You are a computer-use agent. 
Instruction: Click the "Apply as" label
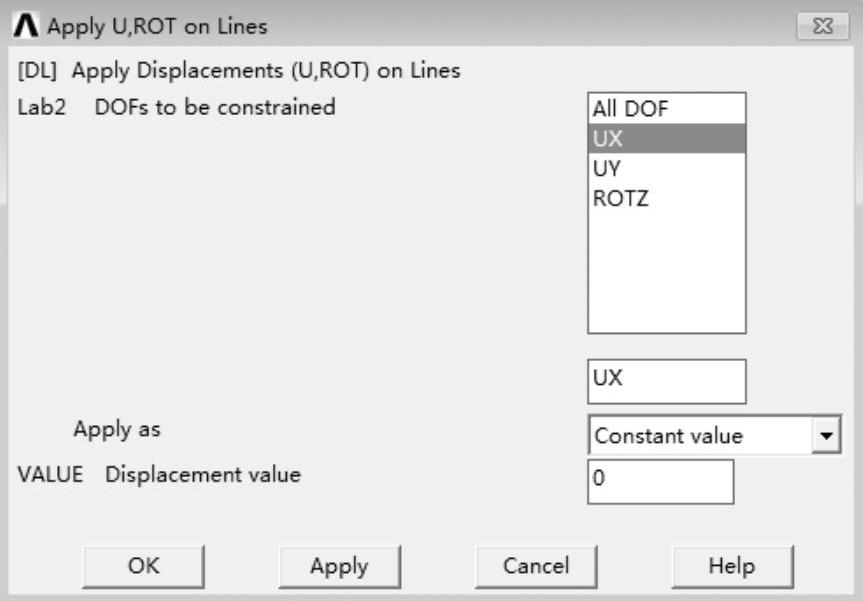tap(117, 429)
